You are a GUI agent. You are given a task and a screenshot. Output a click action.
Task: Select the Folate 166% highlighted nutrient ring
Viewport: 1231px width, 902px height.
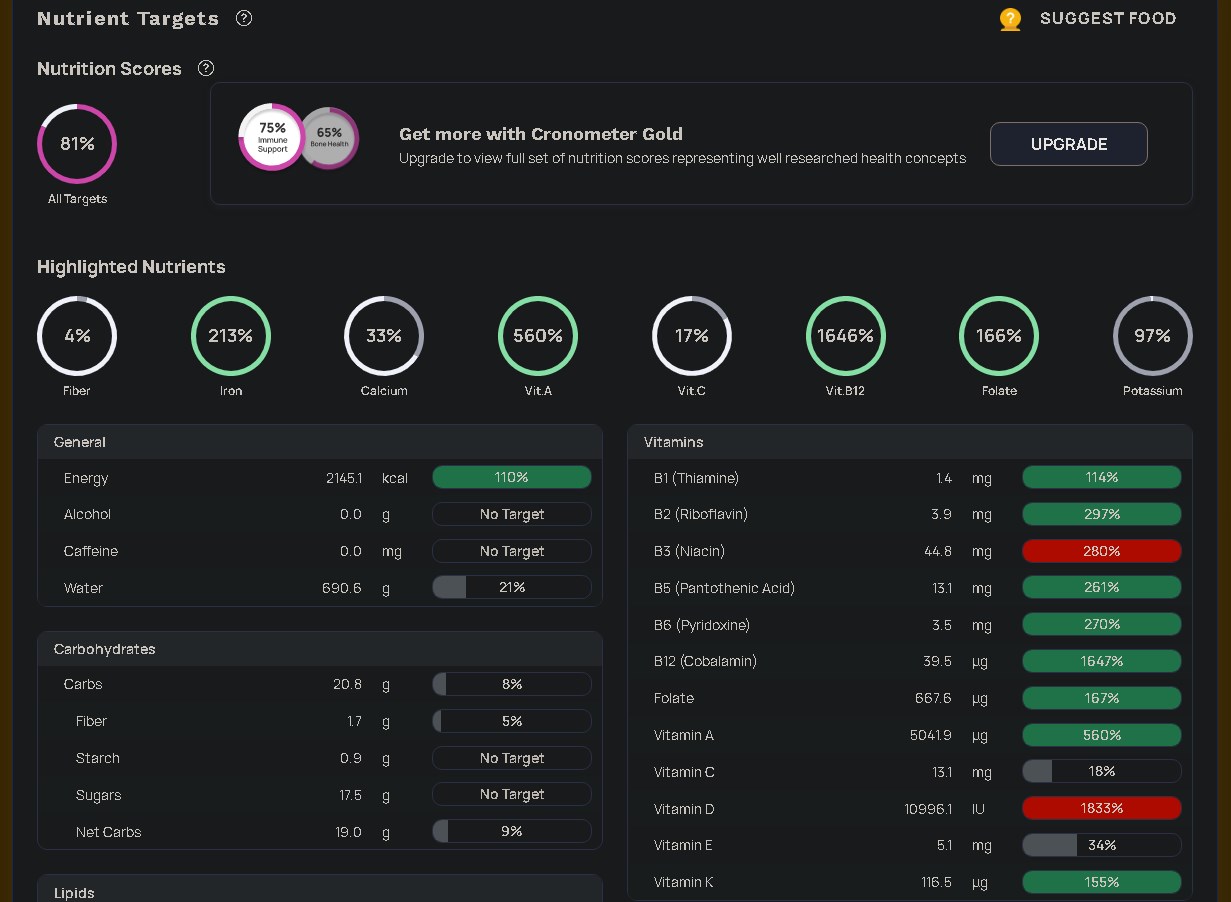(999, 336)
